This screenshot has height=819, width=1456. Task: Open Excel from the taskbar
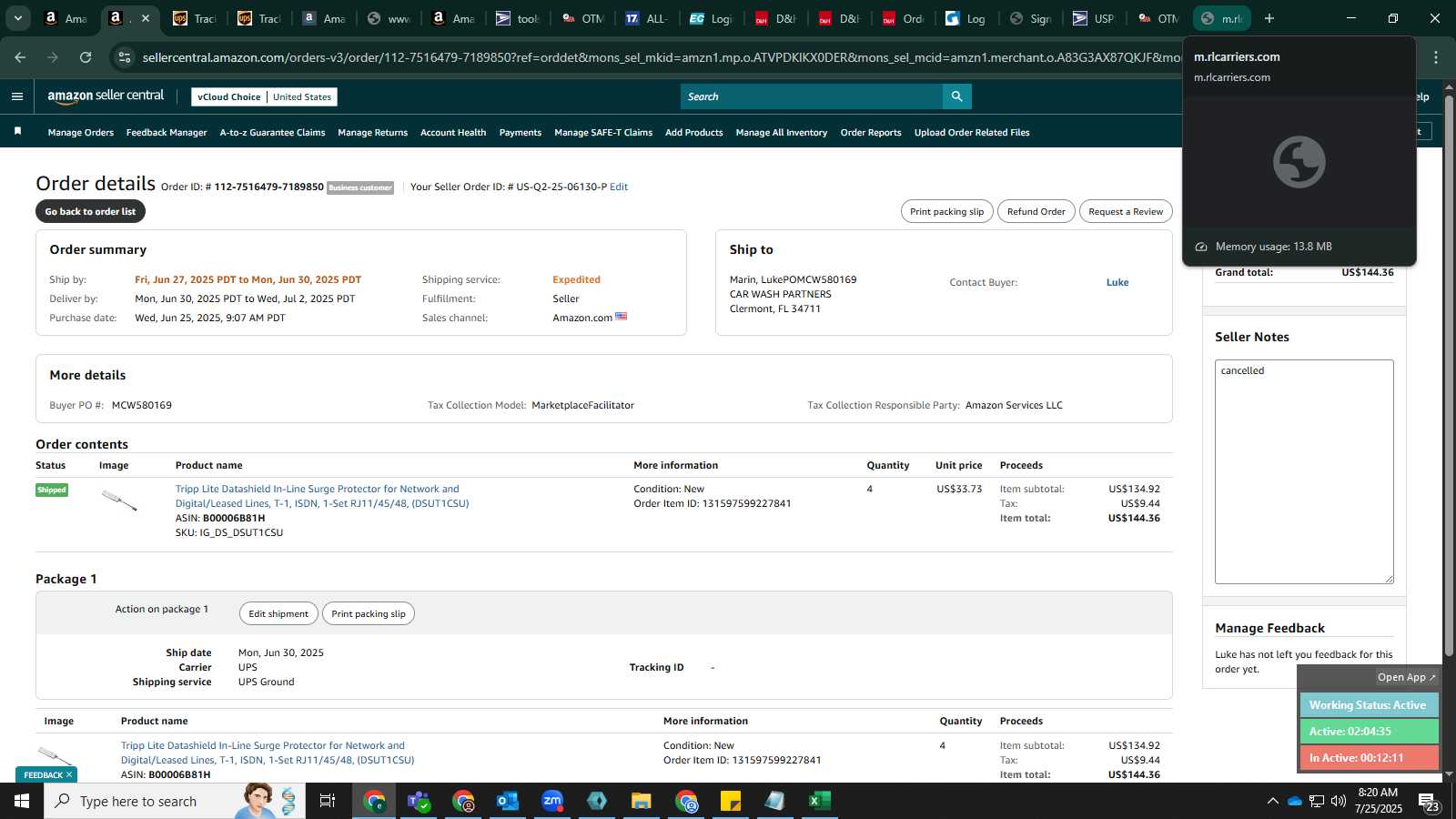[820, 801]
